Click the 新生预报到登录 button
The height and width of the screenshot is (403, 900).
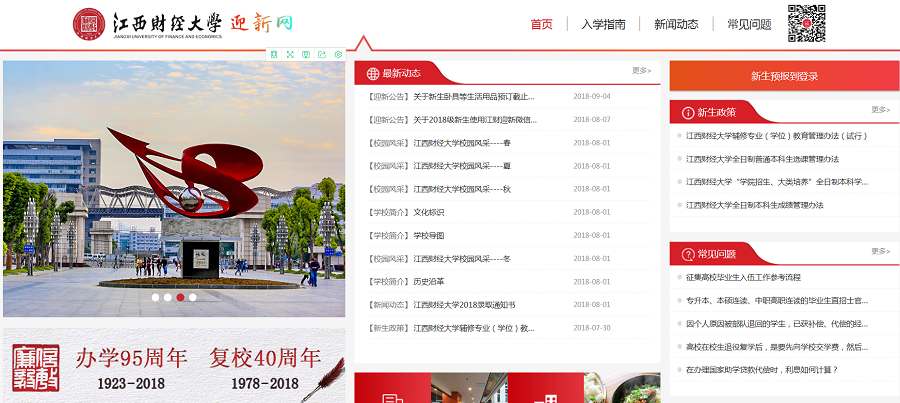pyautogui.click(x=784, y=76)
